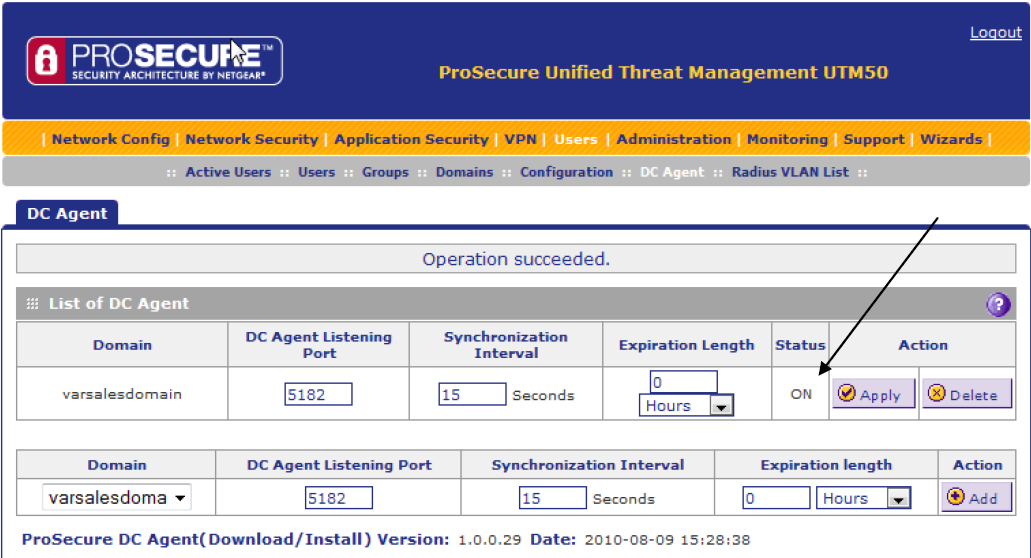Click listening port field in varsalesdomain row
This screenshot has width=1031, height=558.
(x=318, y=394)
